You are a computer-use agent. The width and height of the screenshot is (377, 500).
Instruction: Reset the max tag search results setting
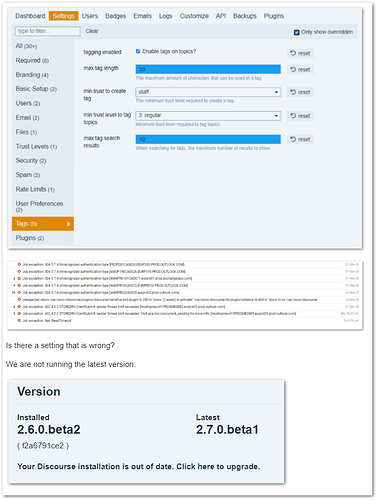[x=300, y=139]
